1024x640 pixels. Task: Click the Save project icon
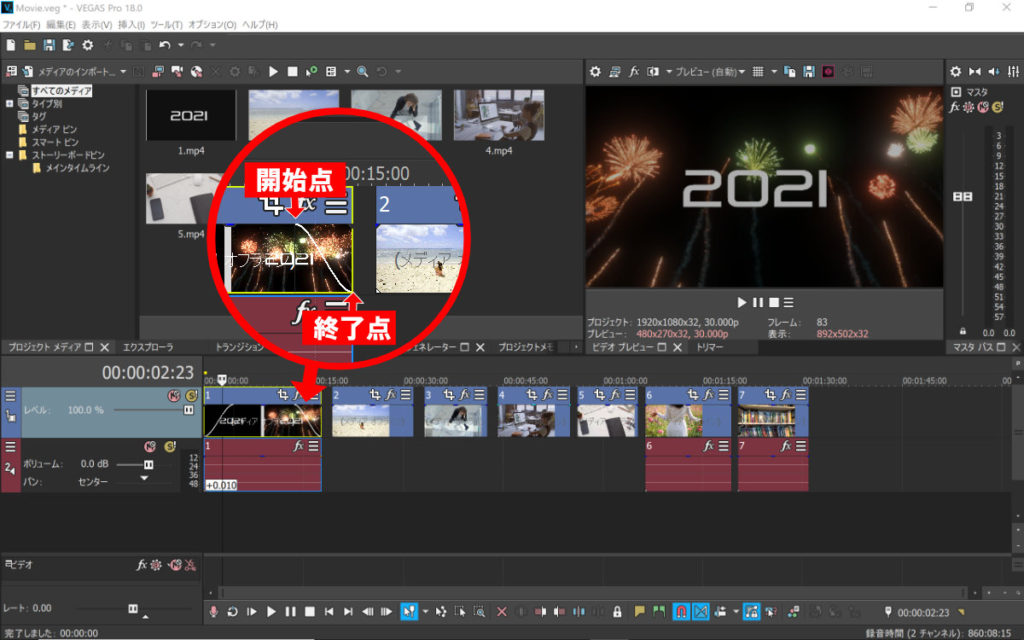48,45
